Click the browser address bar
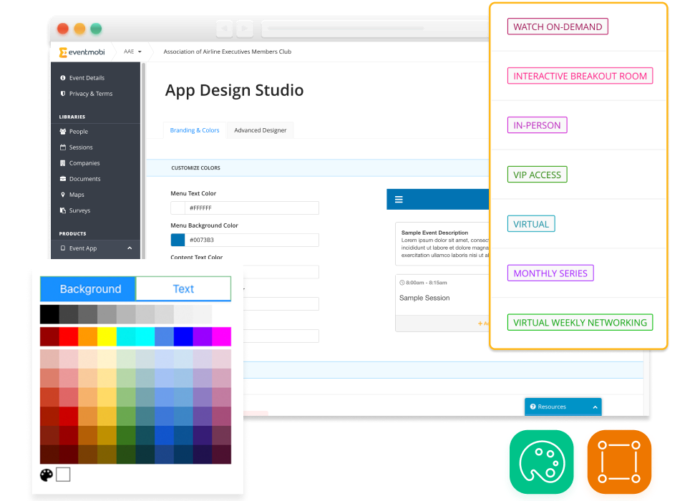Screen dimensions: 700x501 point(375,29)
